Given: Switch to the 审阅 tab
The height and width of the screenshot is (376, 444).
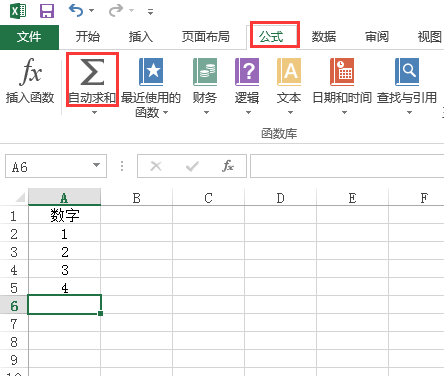Looking at the screenshot, I should click(x=377, y=37).
